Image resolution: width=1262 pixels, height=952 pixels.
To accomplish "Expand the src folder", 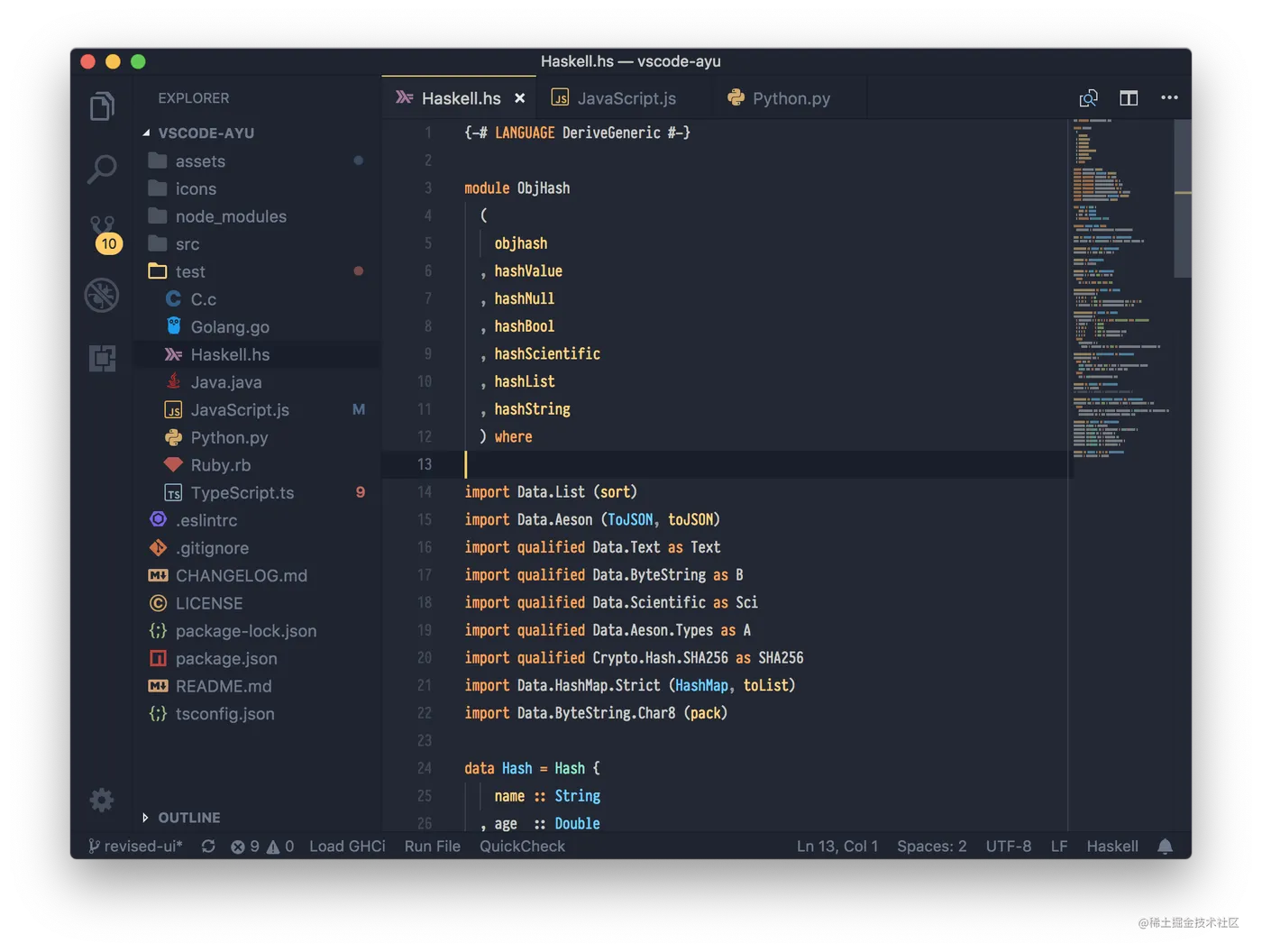I will (x=257, y=244).
